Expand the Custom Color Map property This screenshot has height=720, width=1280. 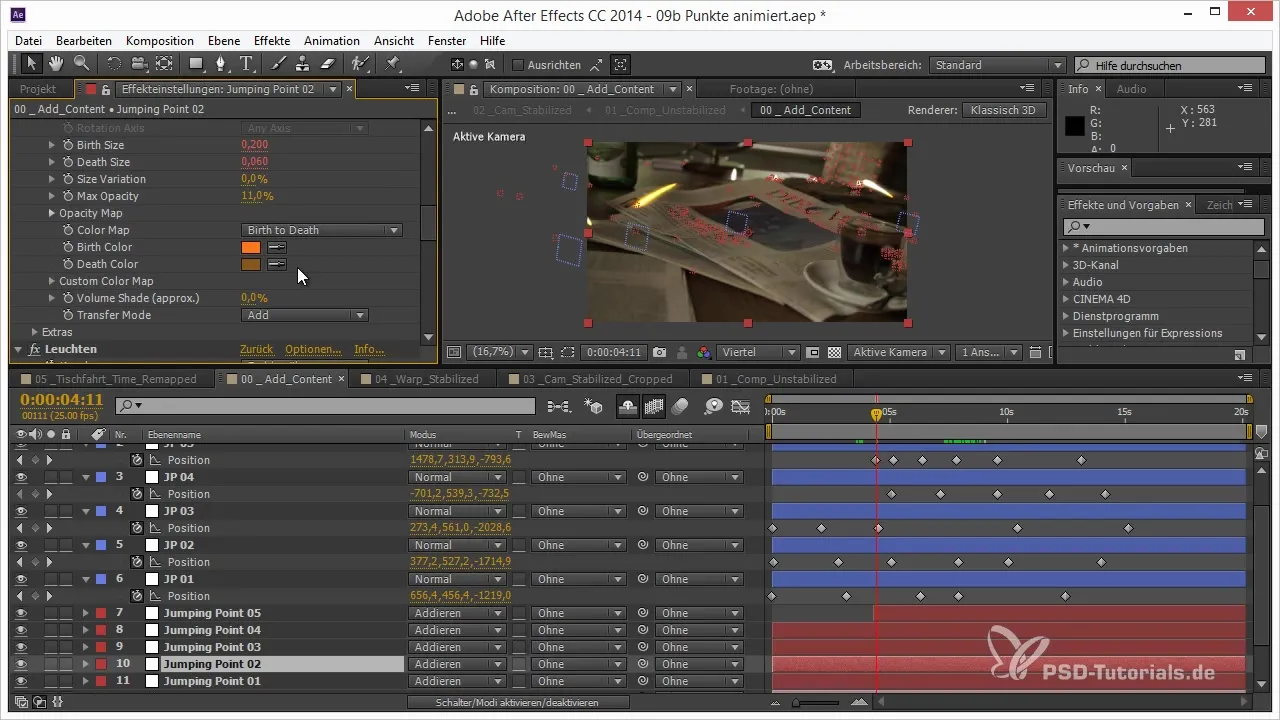coord(51,281)
